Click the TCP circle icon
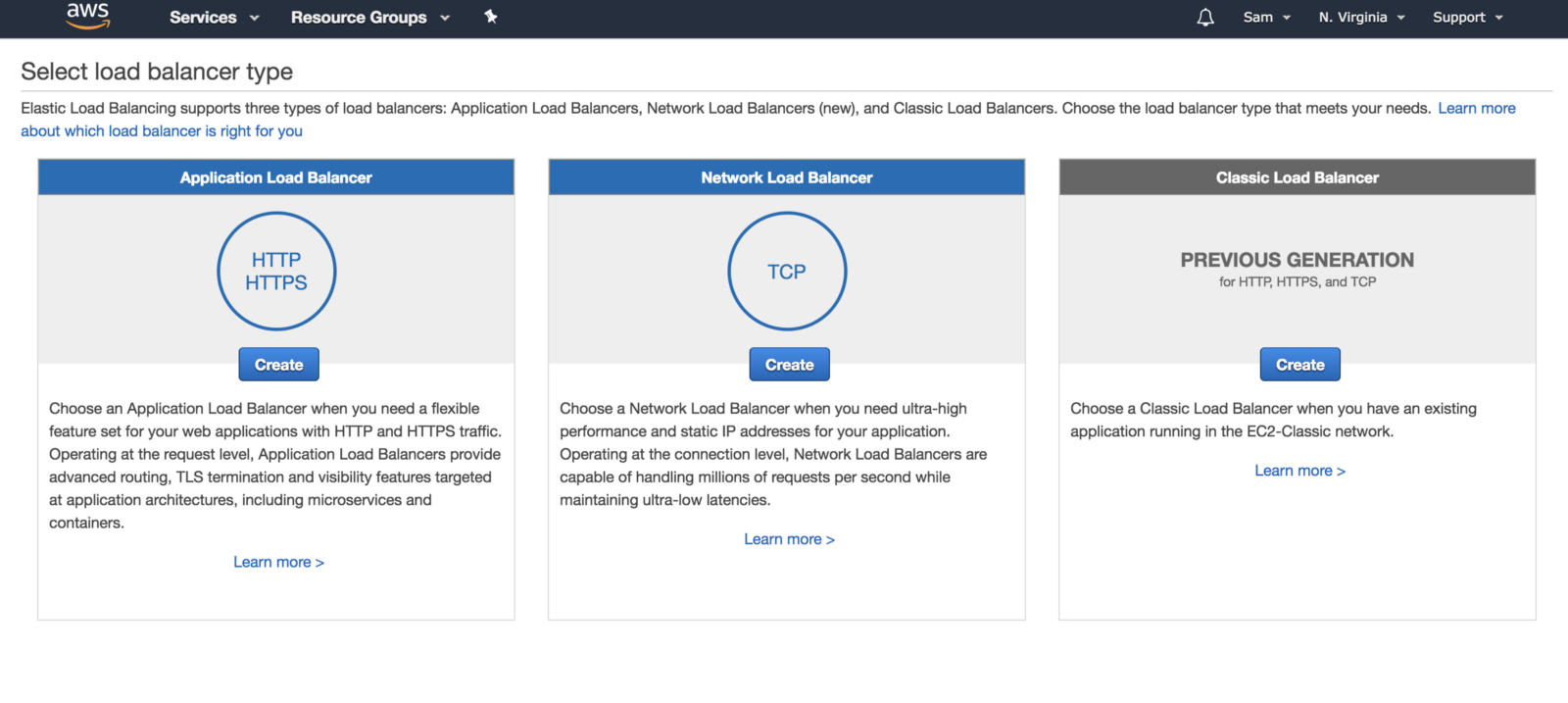 (x=787, y=272)
